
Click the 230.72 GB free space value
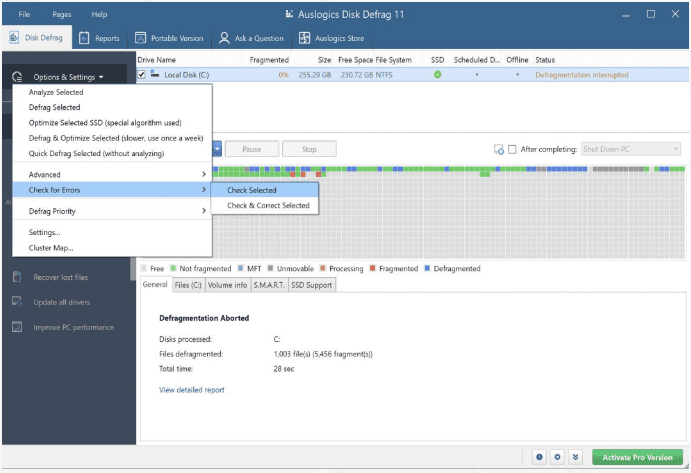[357, 75]
